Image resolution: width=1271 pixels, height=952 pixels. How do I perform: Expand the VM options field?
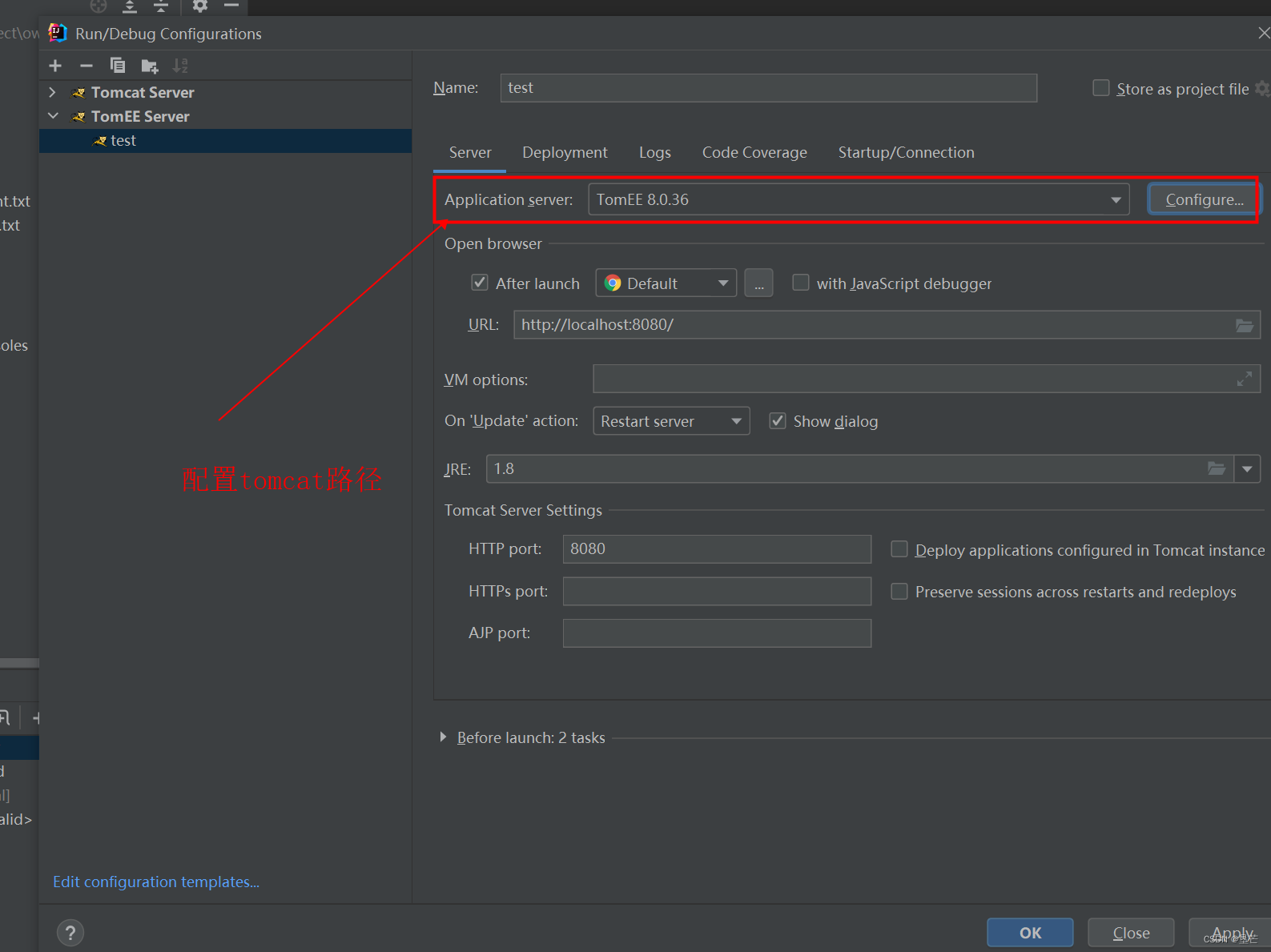1245,379
